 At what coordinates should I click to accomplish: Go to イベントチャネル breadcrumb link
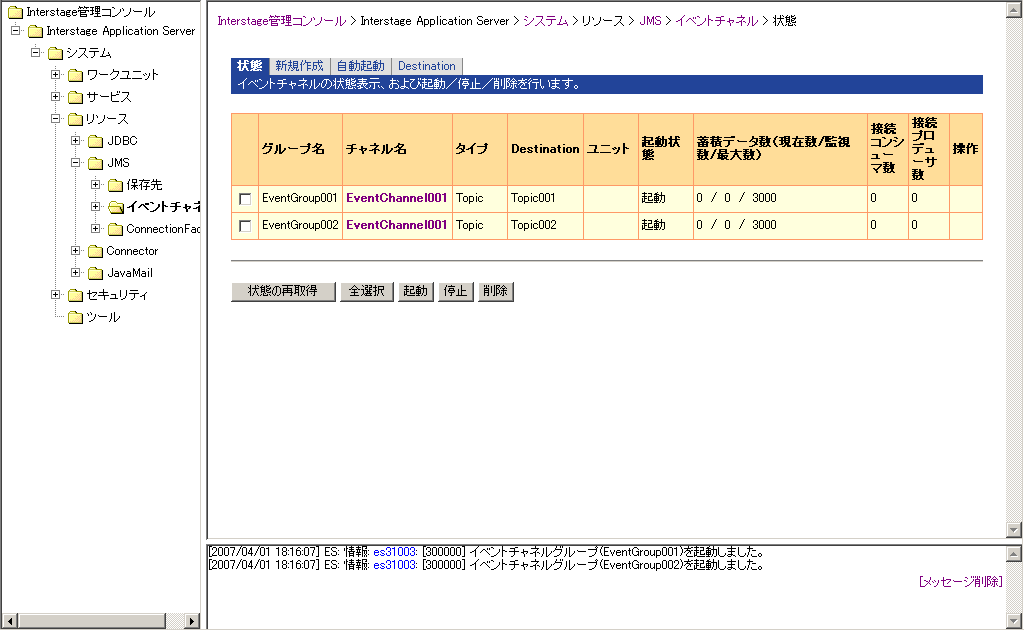pos(716,21)
